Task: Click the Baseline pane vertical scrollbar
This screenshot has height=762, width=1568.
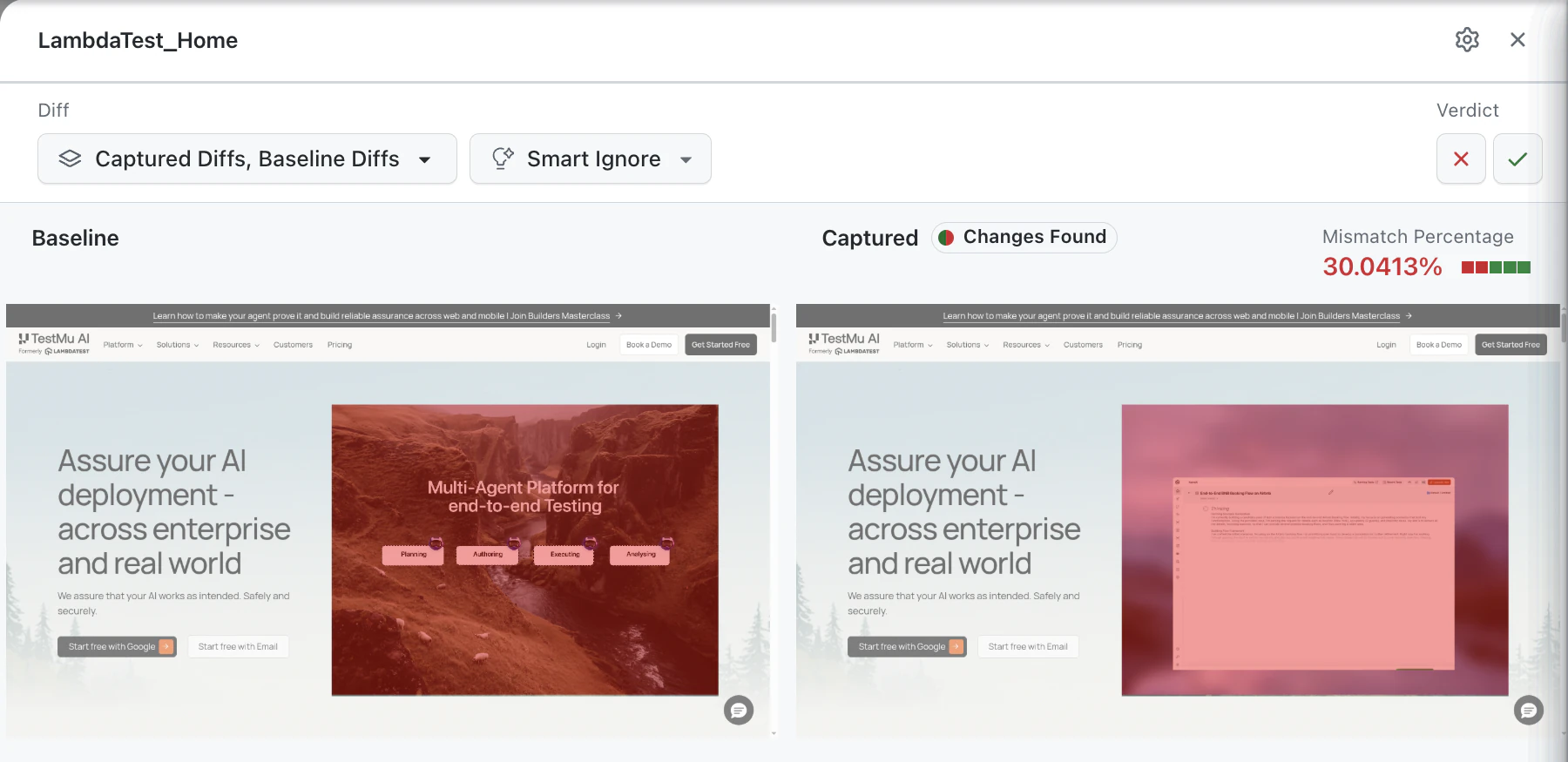Action: tap(774, 327)
